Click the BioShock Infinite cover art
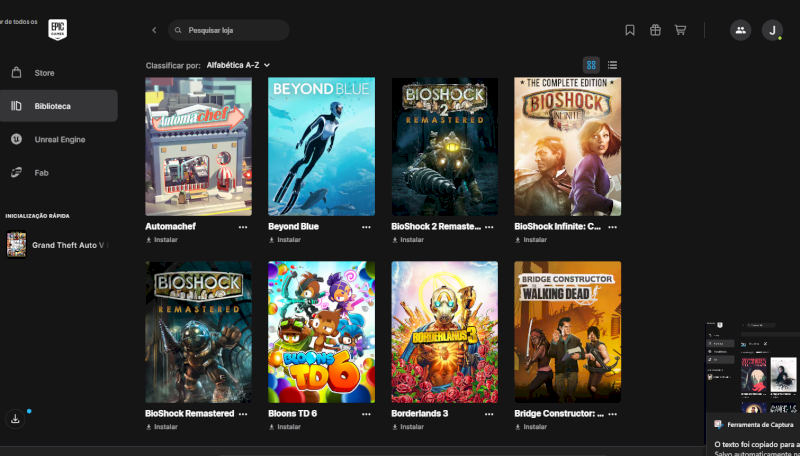 (x=568, y=146)
